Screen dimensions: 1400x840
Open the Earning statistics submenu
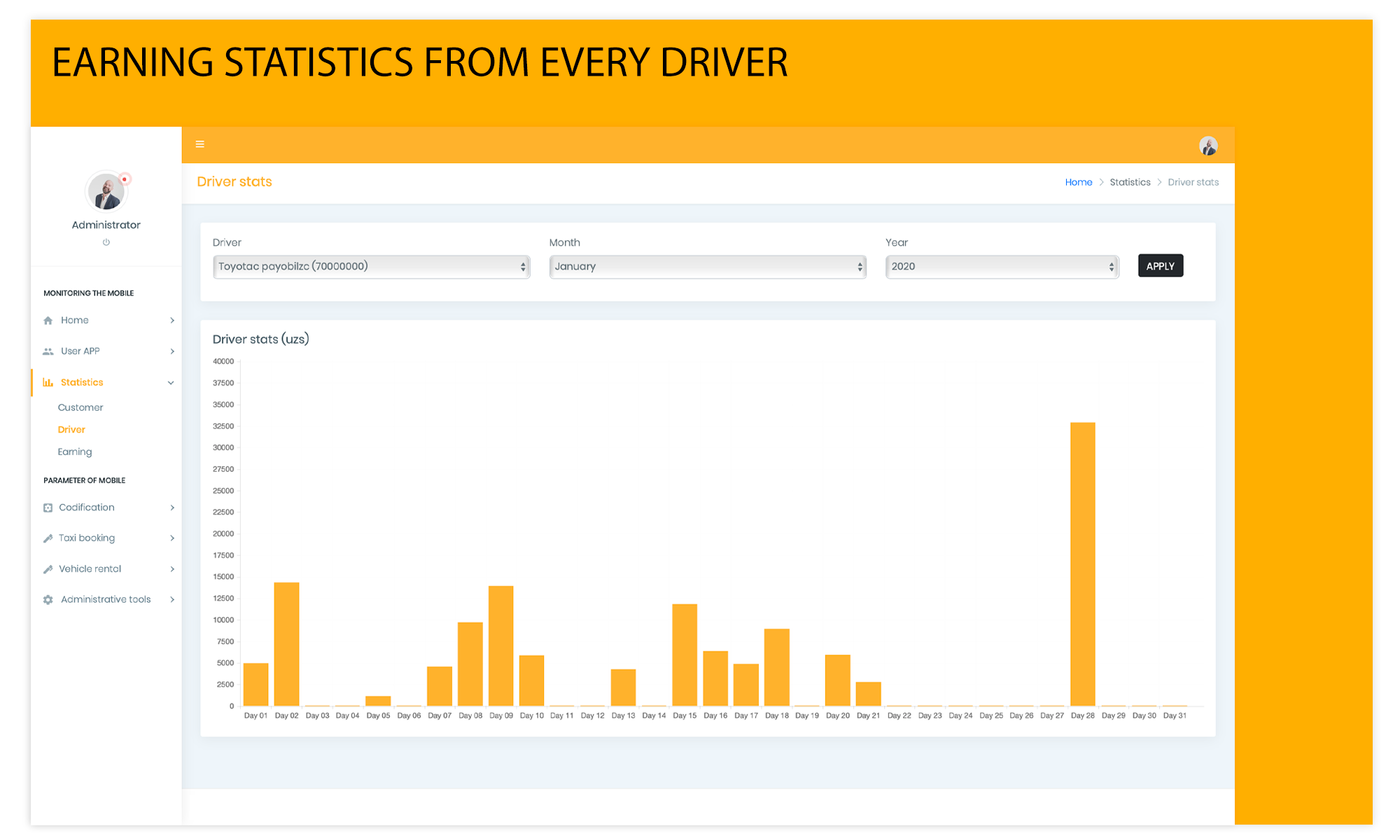pyautogui.click(x=75, y=452)
